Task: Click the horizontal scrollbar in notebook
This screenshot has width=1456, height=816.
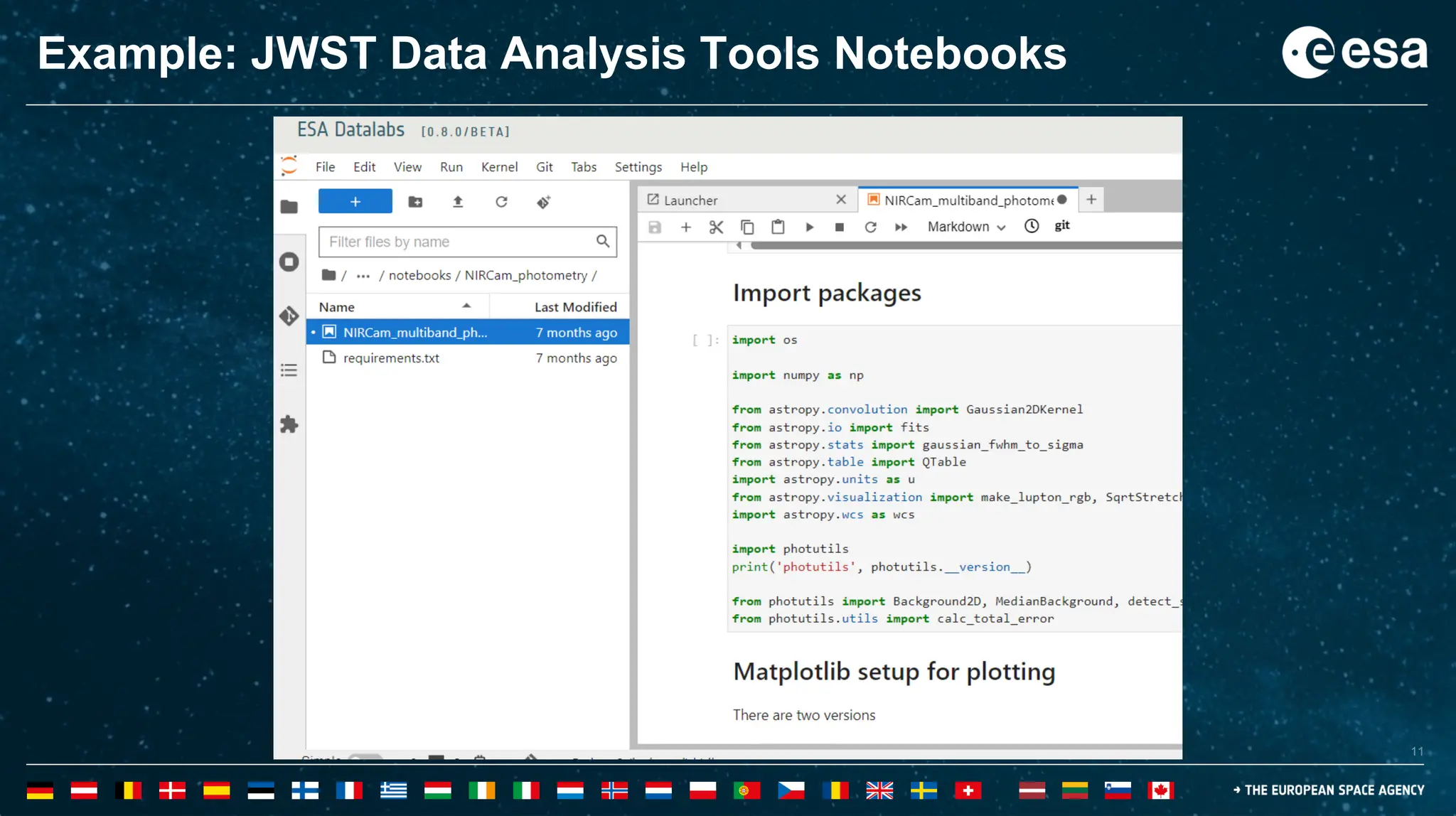Action: [x=967, y=246]
